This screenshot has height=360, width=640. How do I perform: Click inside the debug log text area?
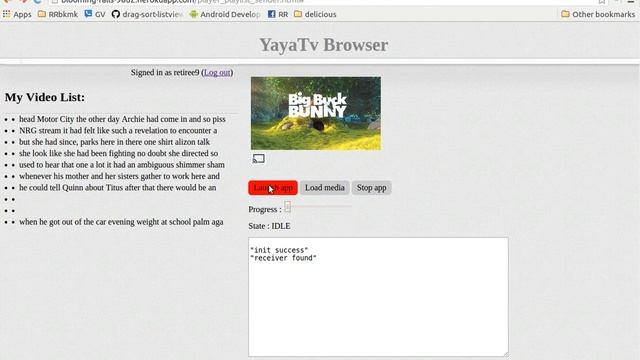378,297
